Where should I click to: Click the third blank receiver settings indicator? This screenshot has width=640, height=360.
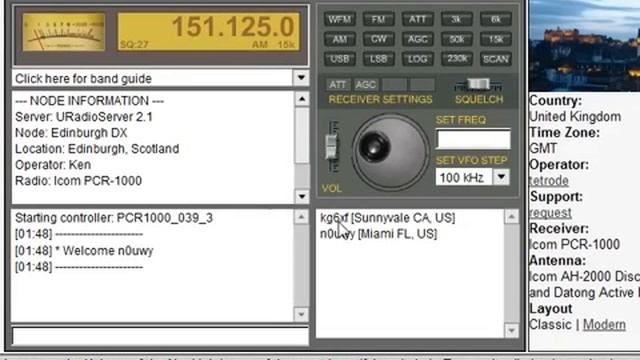coord(394,85)
